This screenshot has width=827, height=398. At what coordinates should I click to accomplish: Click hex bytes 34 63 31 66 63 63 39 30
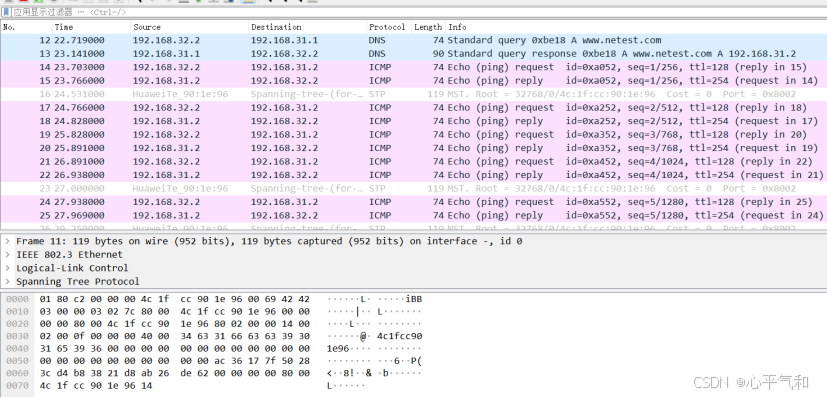[x=245, y=336]
